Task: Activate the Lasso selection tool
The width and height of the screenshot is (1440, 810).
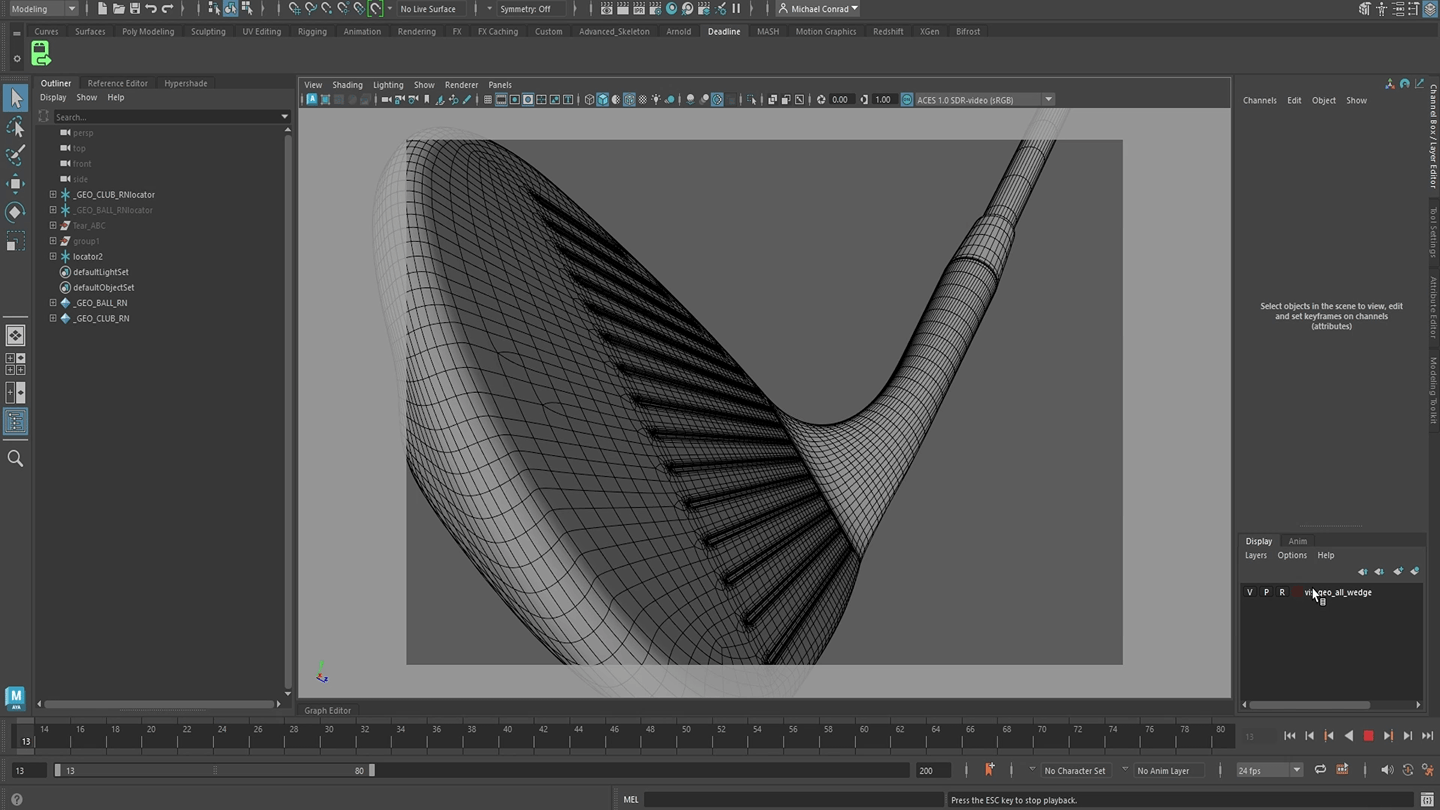Action: (x=16, y=127)
